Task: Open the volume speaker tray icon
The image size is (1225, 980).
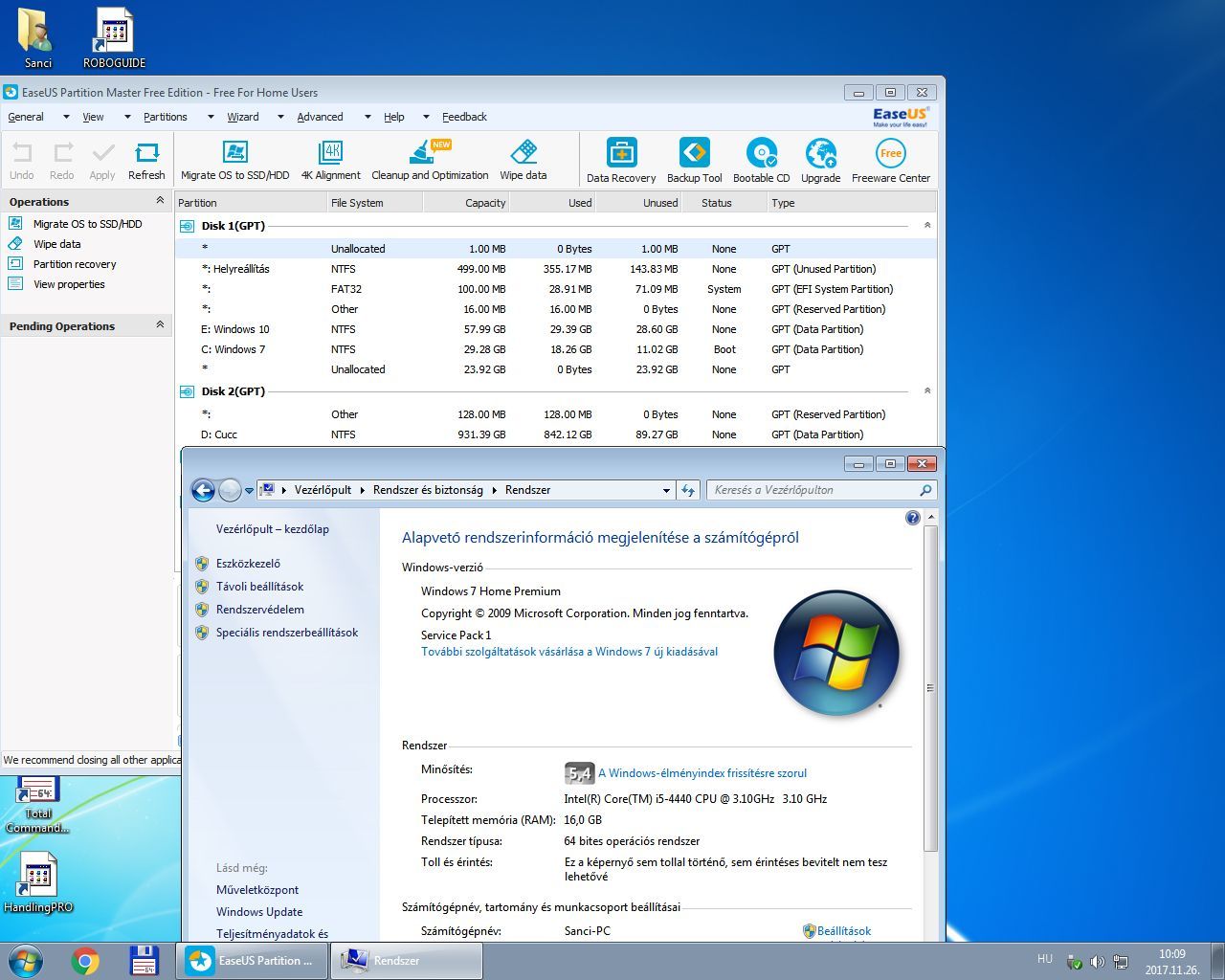Action: [1098, 962]
